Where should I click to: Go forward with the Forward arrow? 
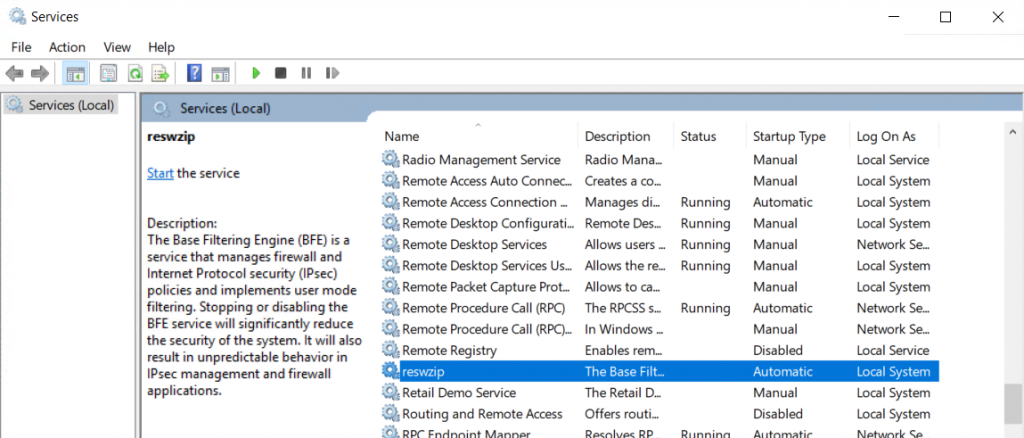[40, 73]
